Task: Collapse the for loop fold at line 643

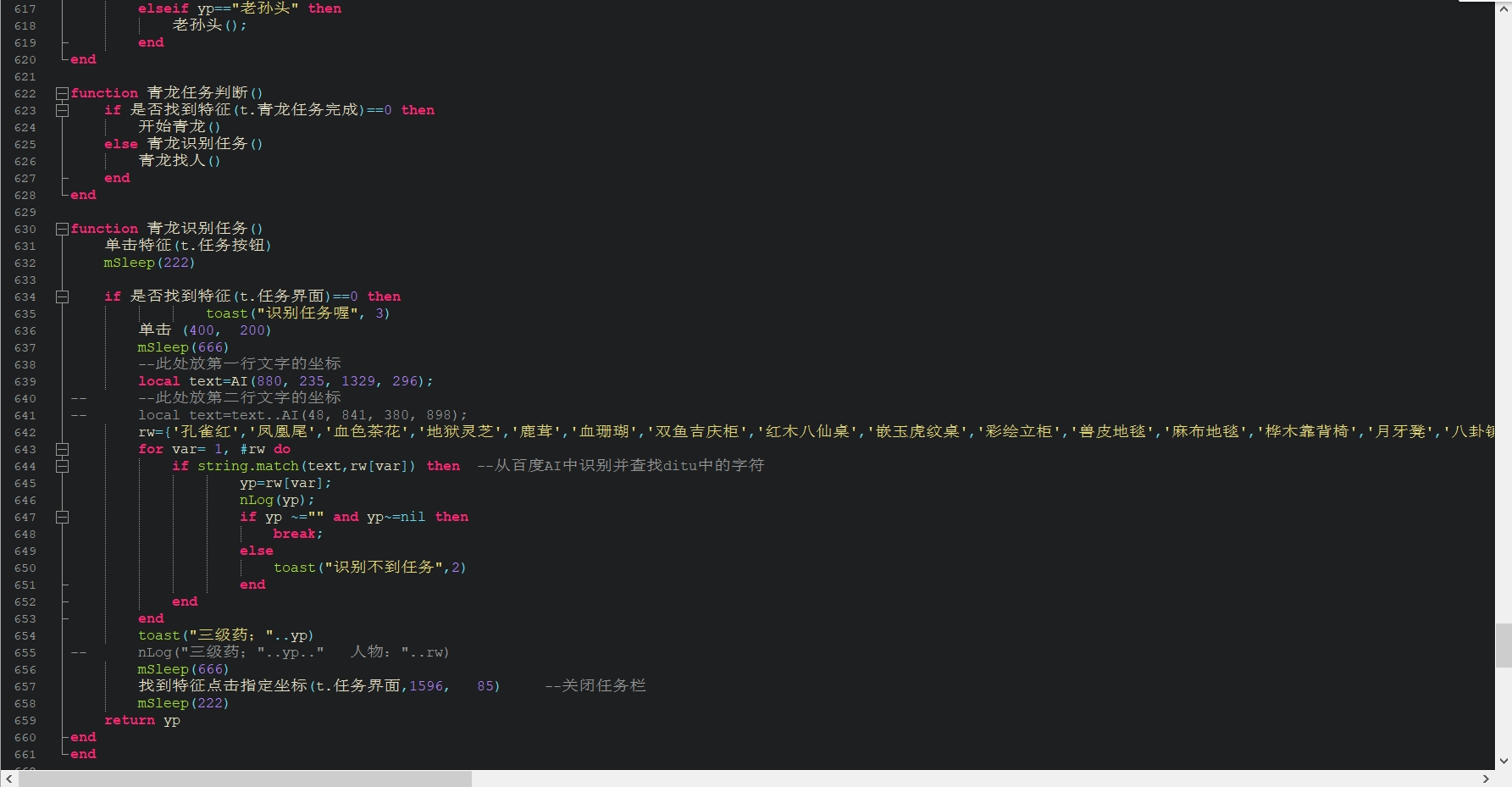Action: tap(62, 449)
